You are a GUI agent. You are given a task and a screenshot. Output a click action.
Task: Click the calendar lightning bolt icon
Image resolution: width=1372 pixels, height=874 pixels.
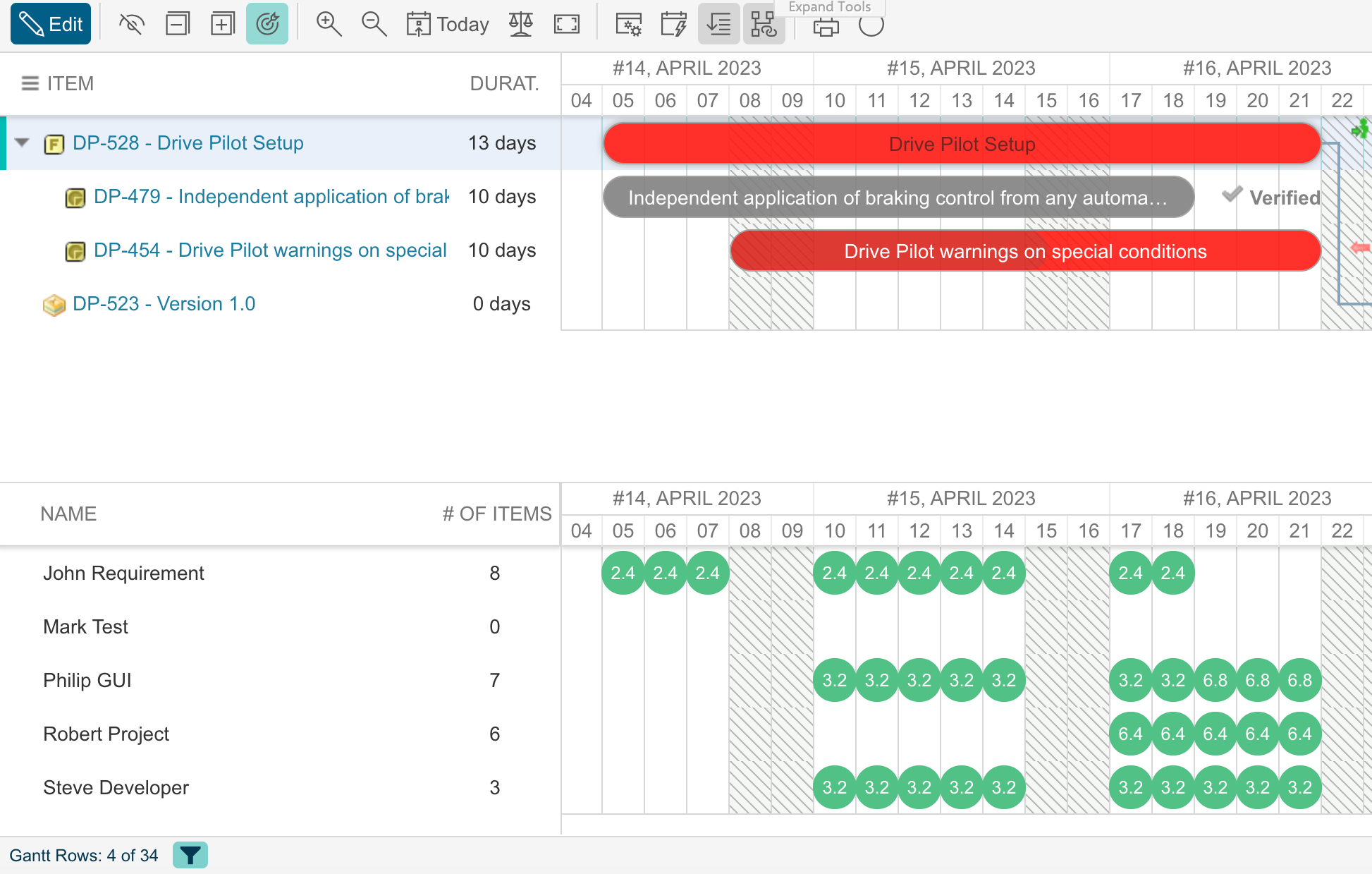point(673,24)
